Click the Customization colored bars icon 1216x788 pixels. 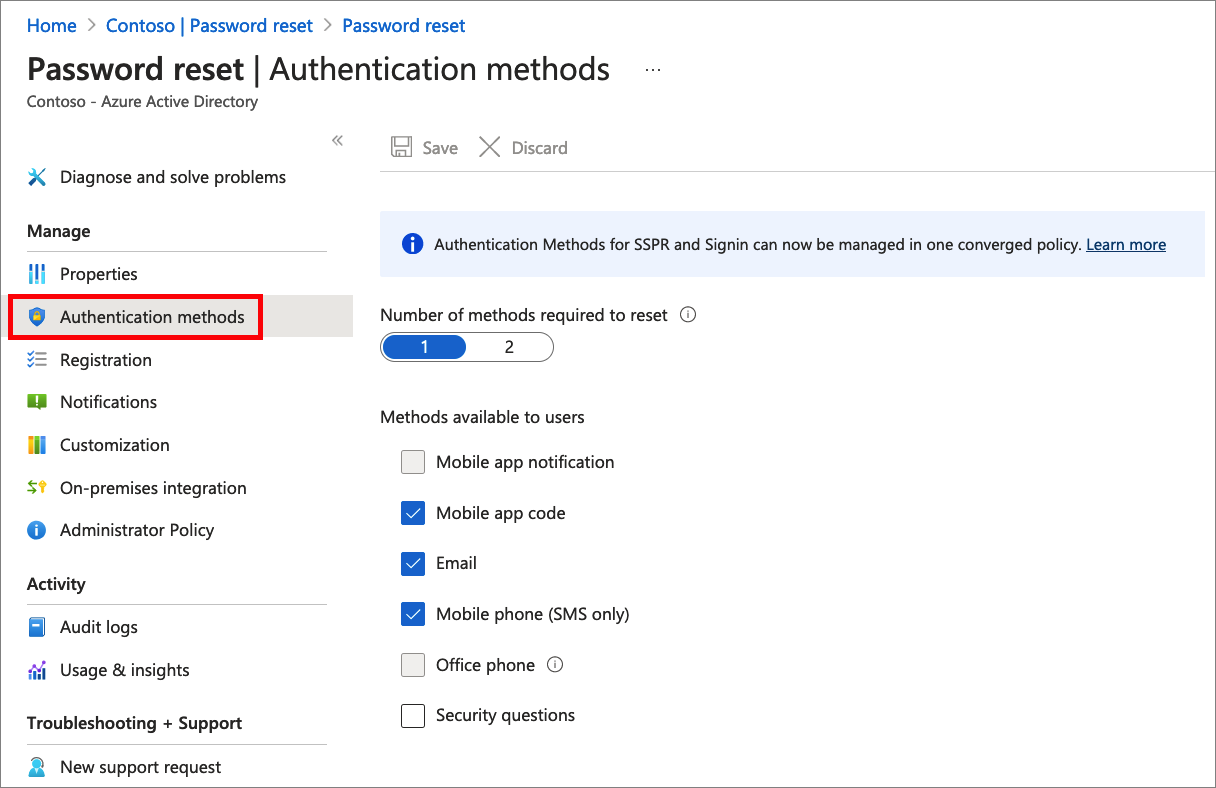pyautogui.click(x=37, y=445)
